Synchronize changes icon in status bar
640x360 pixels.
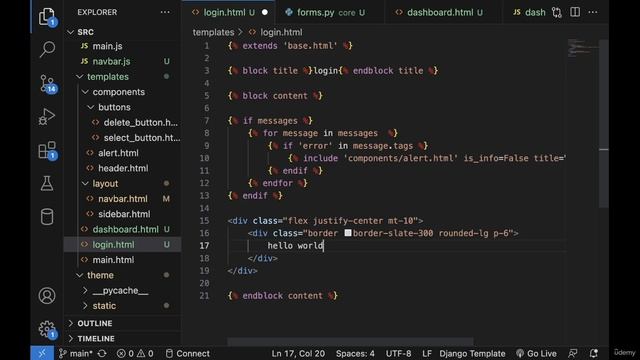pyautogui.click(x=102, y=353)
